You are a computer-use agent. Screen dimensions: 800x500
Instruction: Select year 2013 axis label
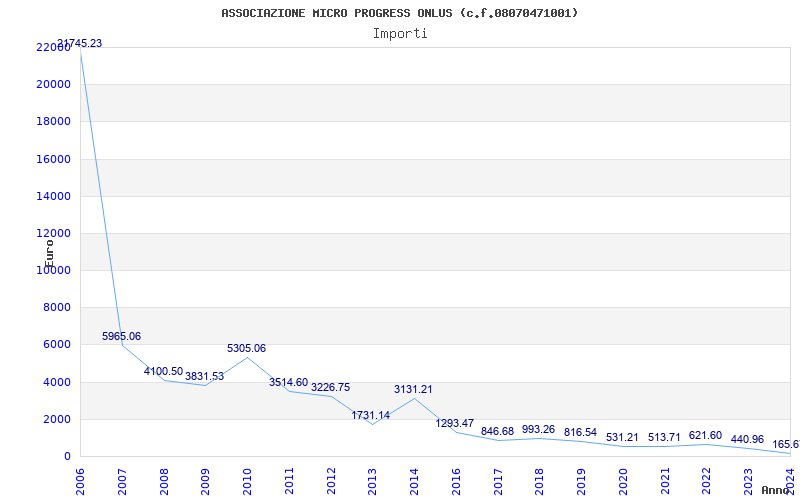[x=372, y=482]
